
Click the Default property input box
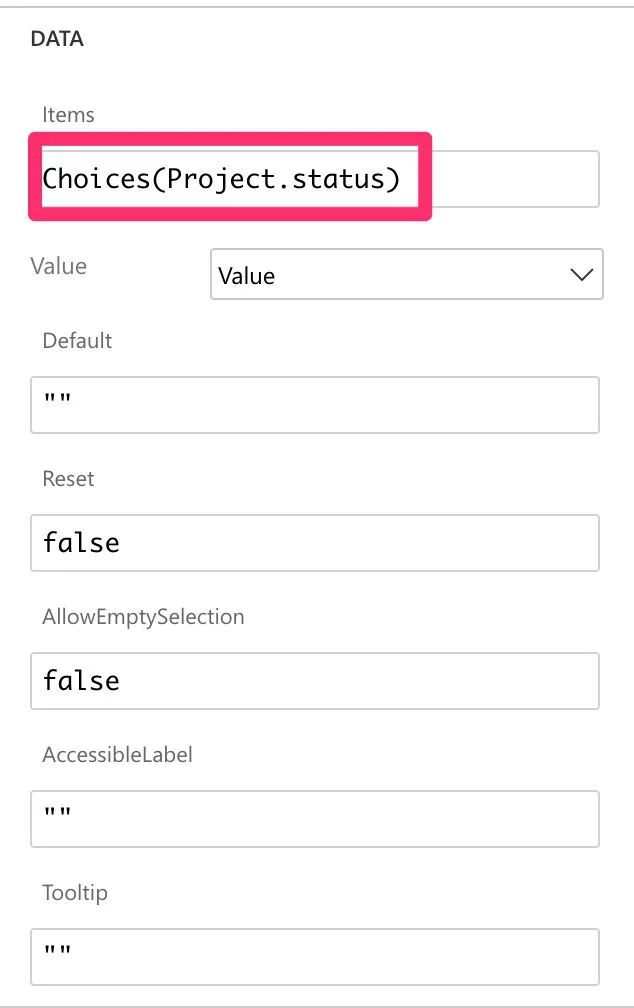(315, 405)
